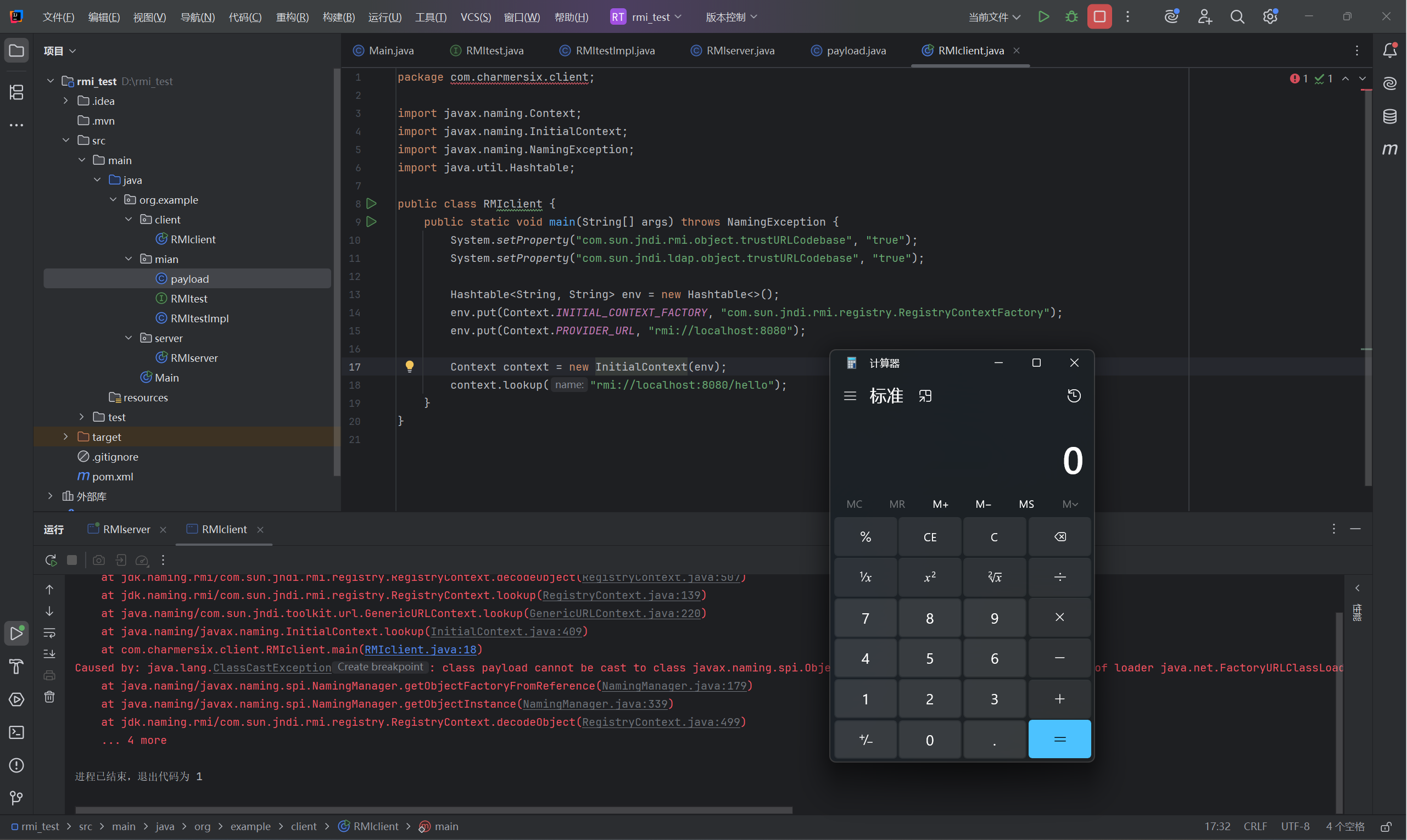
Task: Run the current file with green play icon
Action: [1043, 17]
